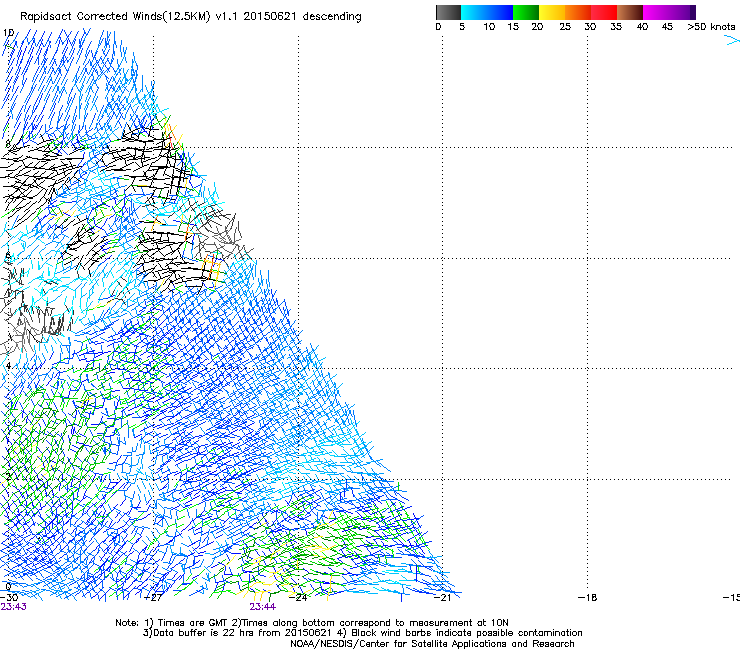740x650 pixels.
Task: Click the green 15-20 knots legend segment
Action: click(526, 12)
